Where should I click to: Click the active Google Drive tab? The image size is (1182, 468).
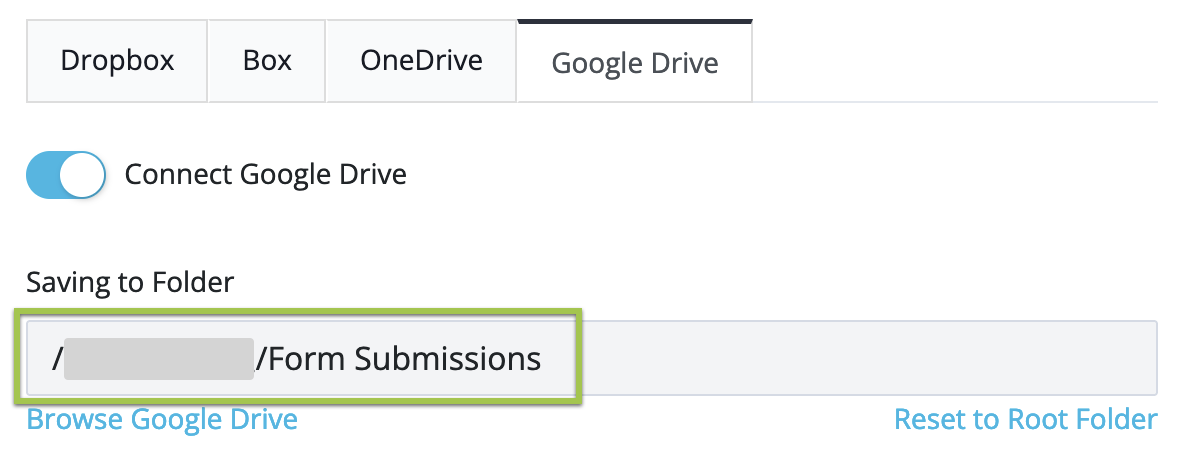pyautogui.click(x=635, y=63)
